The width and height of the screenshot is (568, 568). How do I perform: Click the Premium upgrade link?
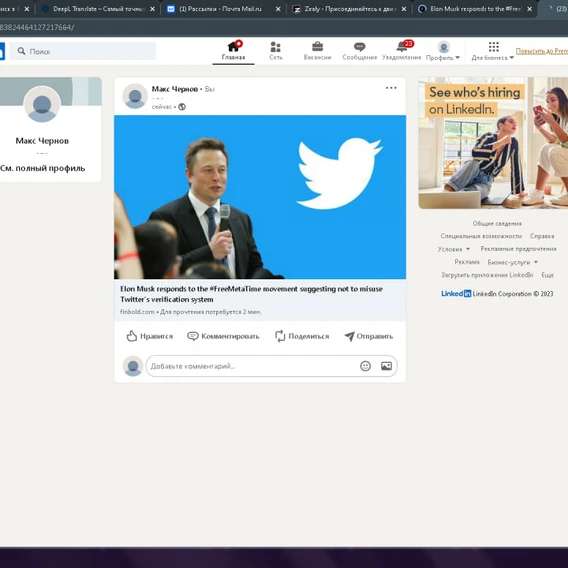click(542, 51)
